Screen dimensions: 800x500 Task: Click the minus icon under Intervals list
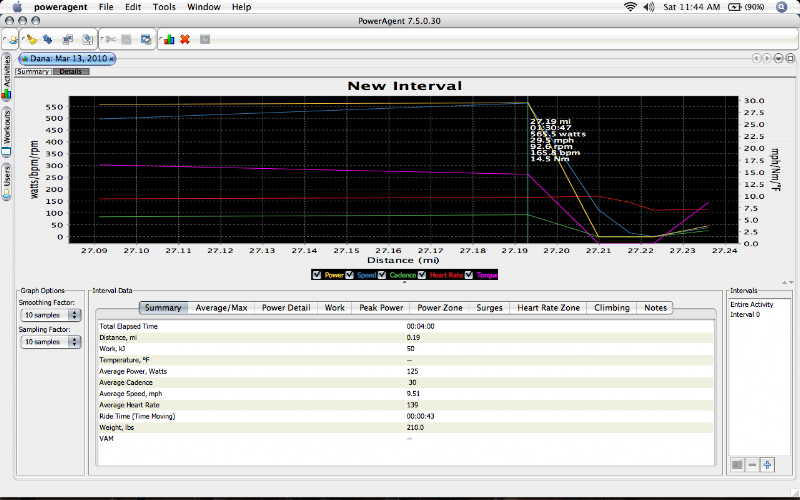tap(752, 464)
